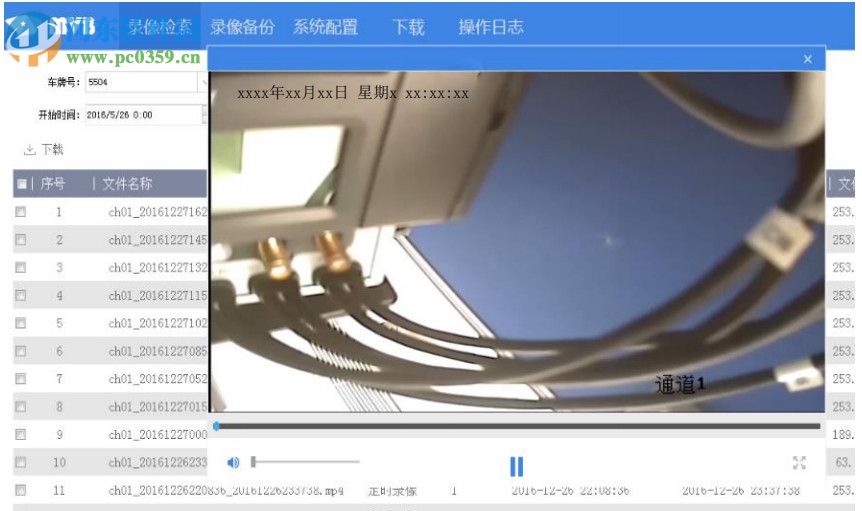
Task: Check the checkbox for row 10
Action: pyautogui.click(x=20, y=462)
